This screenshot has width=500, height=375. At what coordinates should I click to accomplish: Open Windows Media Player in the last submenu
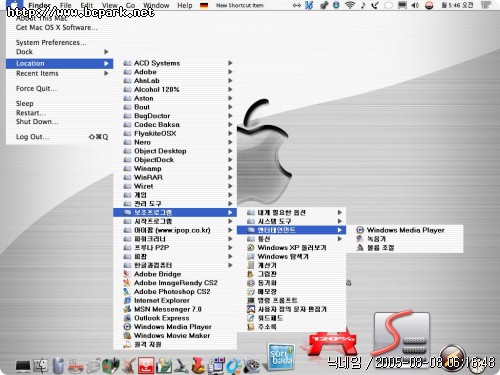405,230
